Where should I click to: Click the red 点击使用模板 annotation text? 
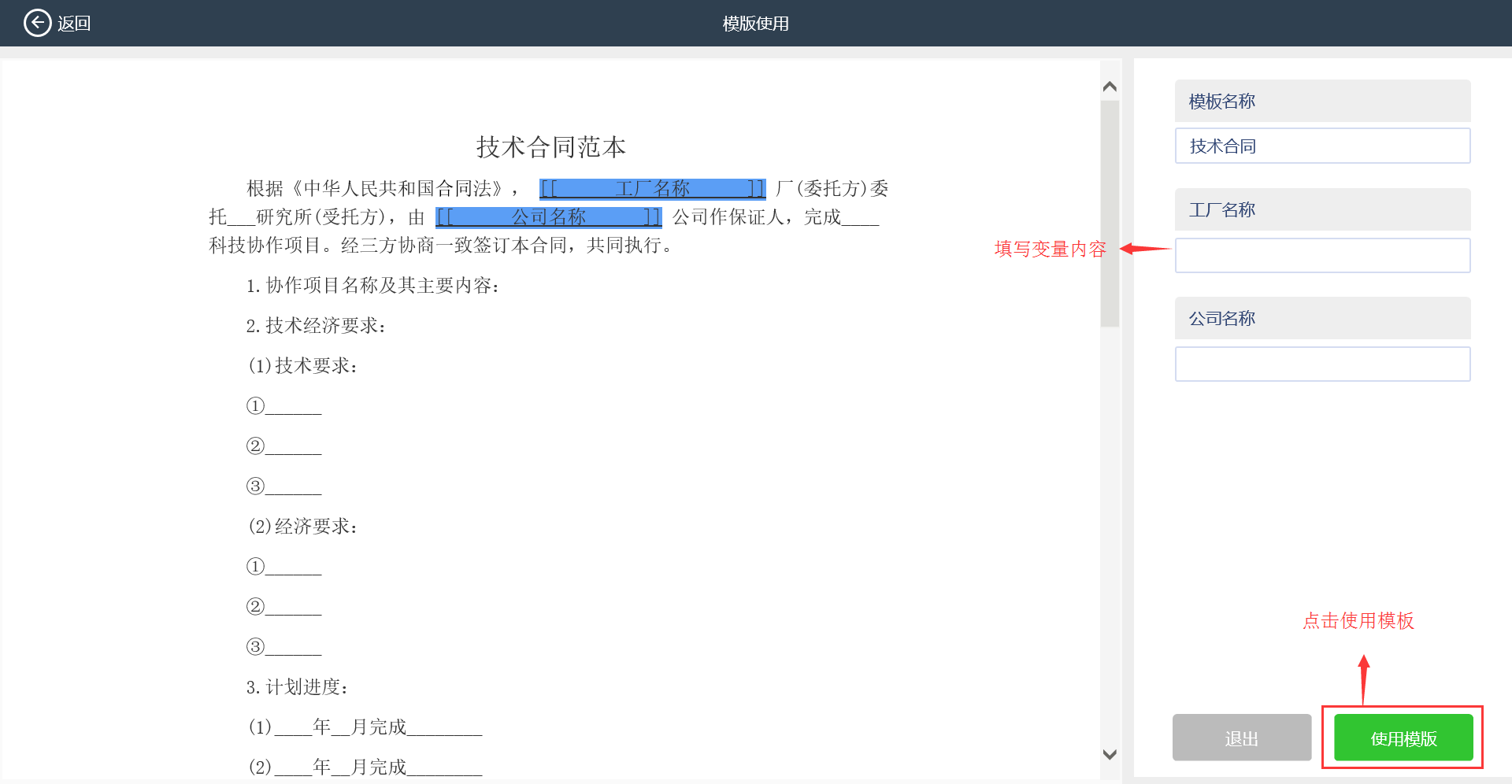[1358, 621]
